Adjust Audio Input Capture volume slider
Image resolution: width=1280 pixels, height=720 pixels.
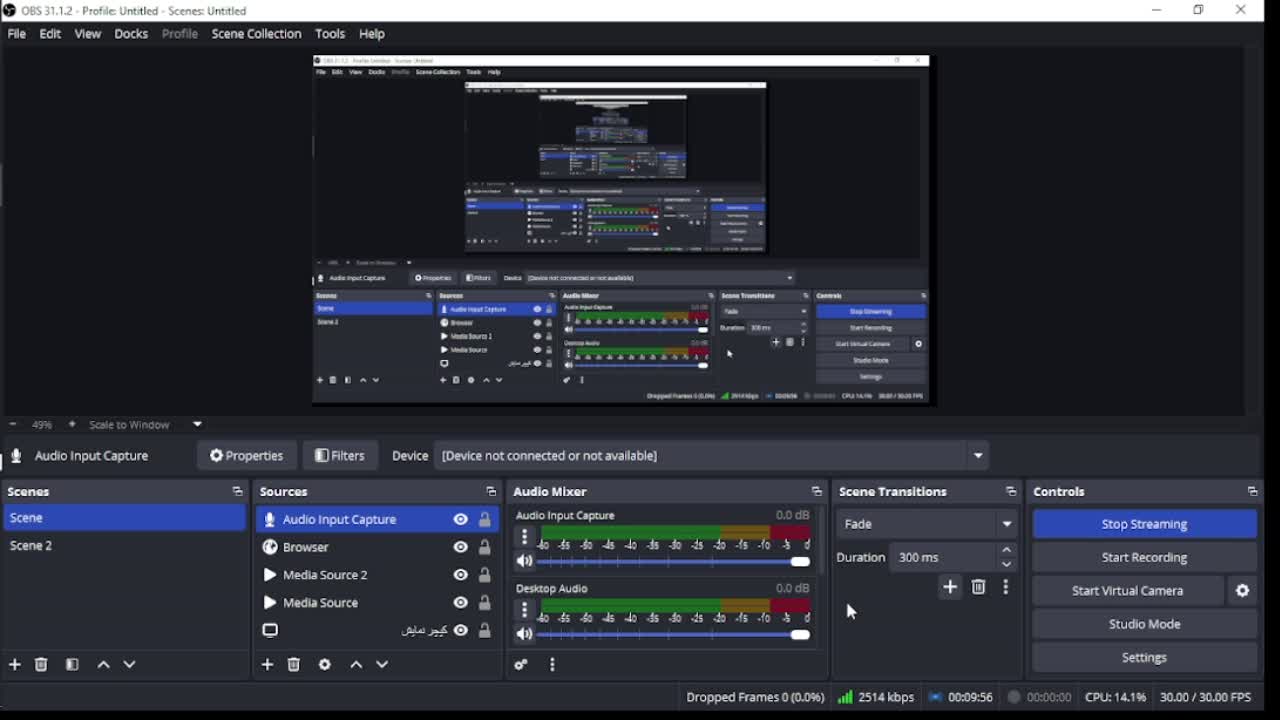click(x=673, y=561)
